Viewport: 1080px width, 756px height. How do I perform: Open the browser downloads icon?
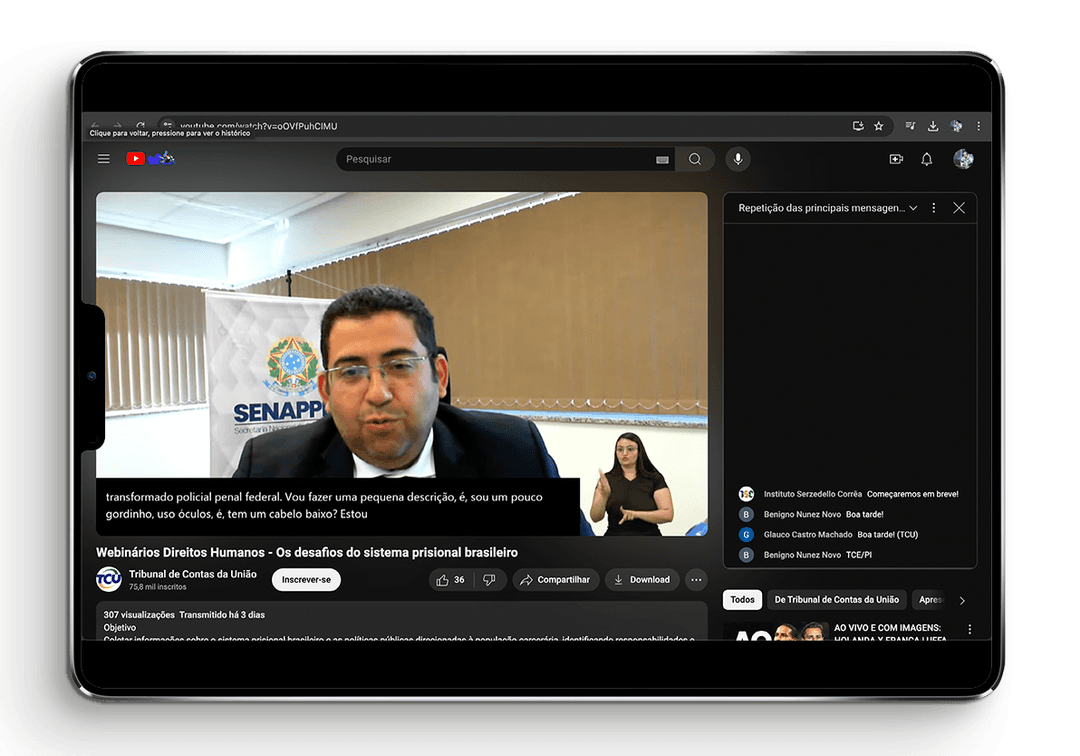[x=933, y=126]
